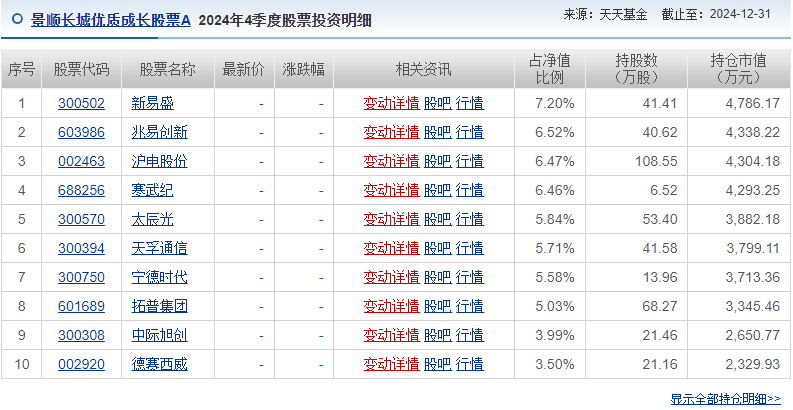View 变动详情 for 宁德时代
Viewport: 793px width, 410px height.
pos(391,277)
